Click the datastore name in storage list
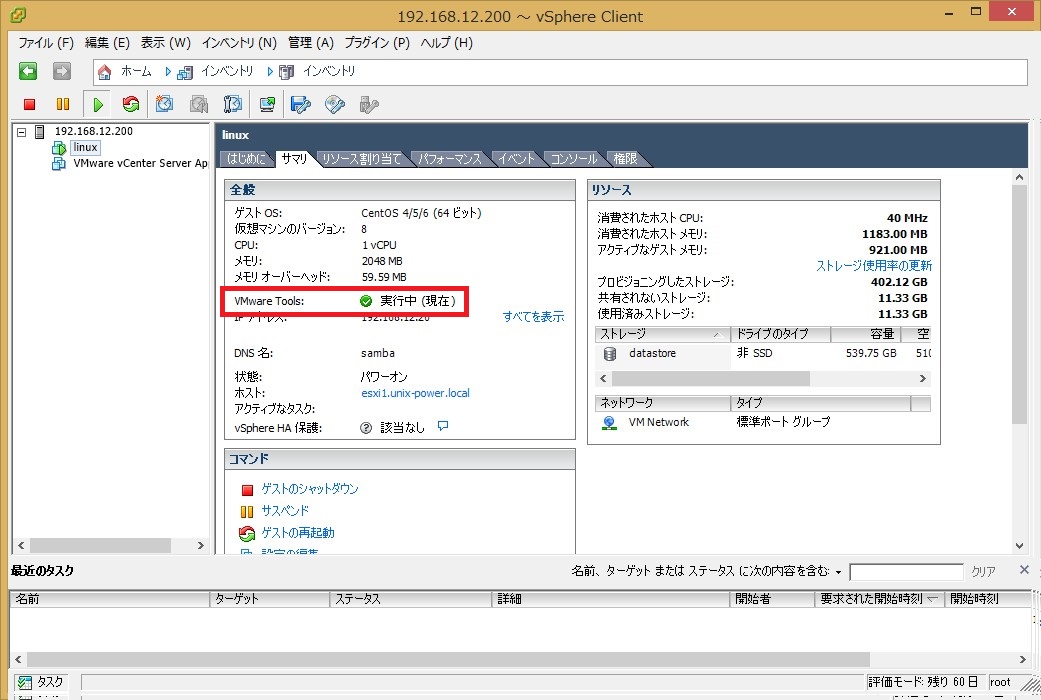Image resolution: width=1041 pixels, height=700 pixels. 652,353
